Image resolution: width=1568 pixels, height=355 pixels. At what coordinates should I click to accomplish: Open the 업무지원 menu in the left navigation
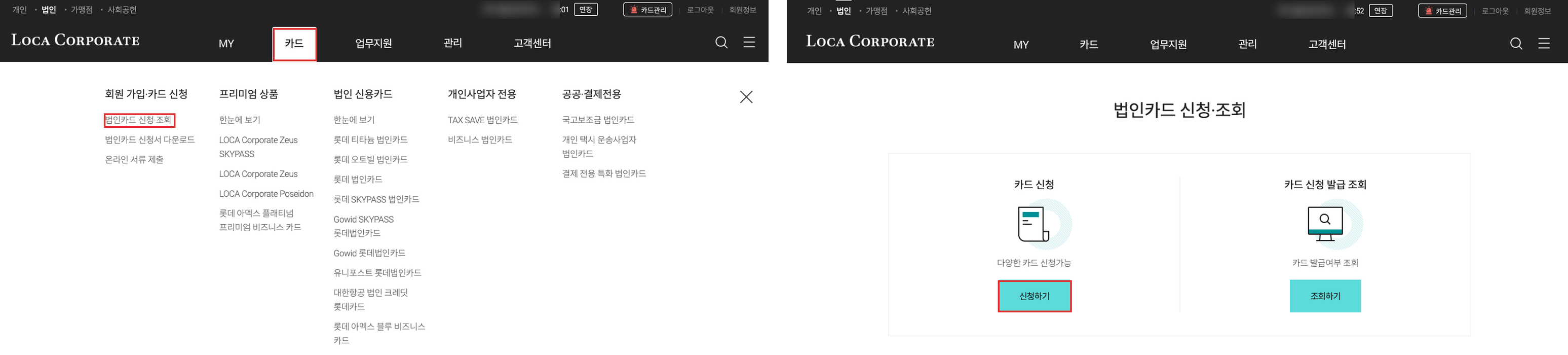pyautogui.click(x=374, y=43)
